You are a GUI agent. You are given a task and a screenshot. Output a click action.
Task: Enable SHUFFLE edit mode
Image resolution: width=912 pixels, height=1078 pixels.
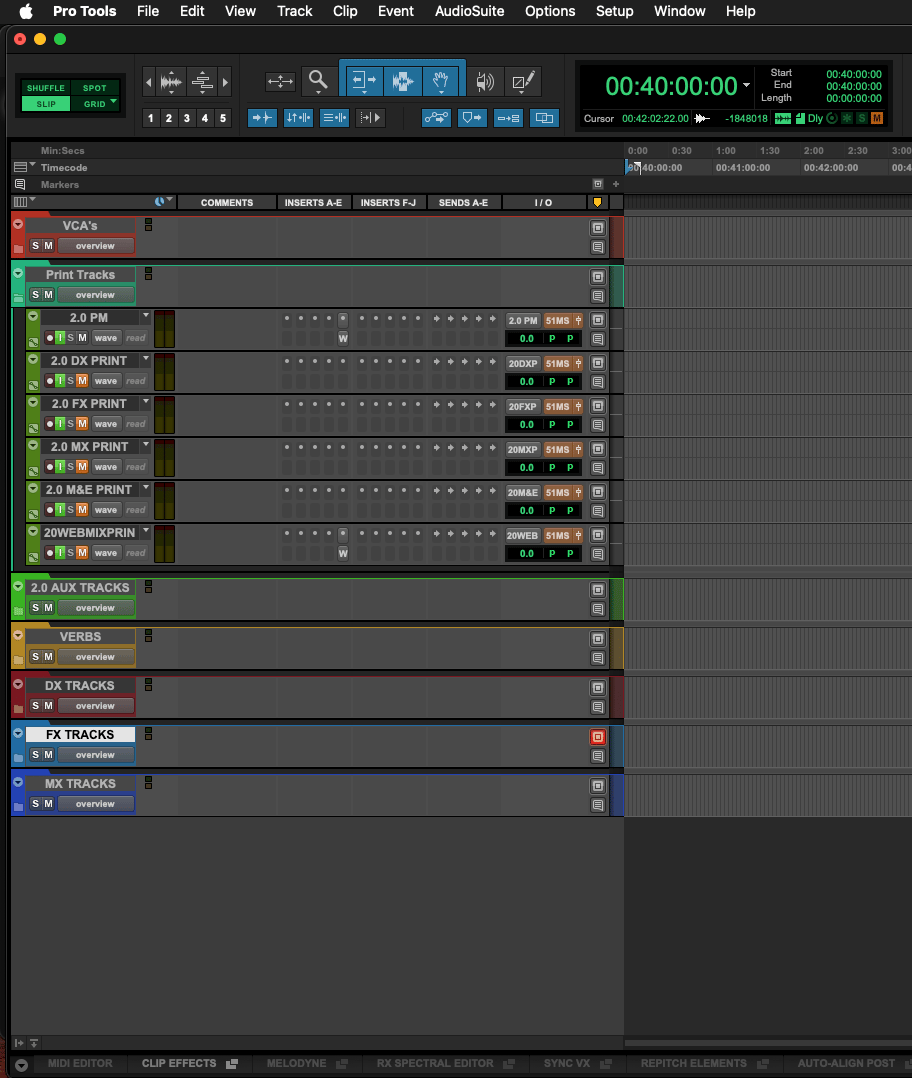point(45,88)
